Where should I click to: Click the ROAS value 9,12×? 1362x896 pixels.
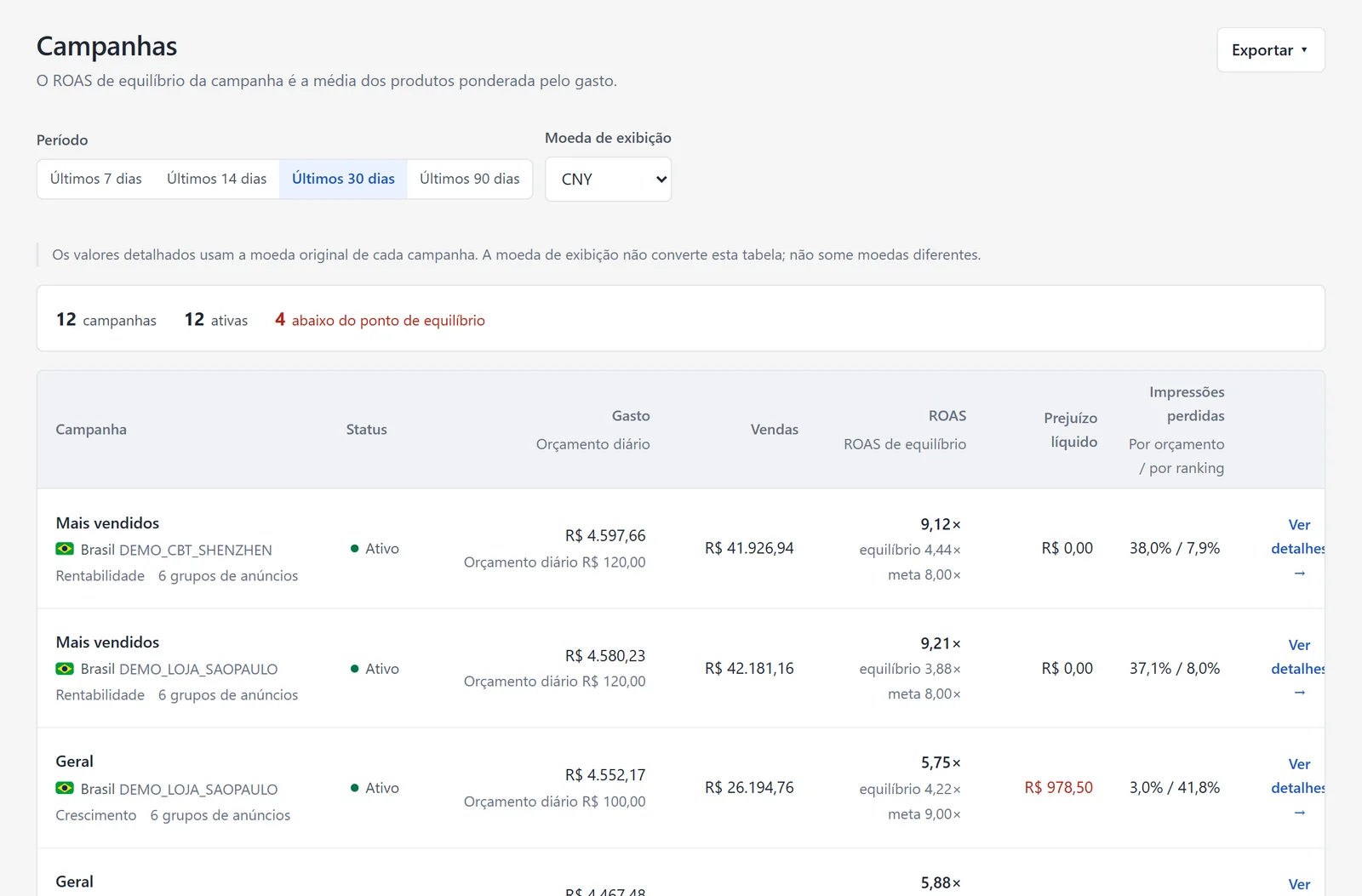941,524
